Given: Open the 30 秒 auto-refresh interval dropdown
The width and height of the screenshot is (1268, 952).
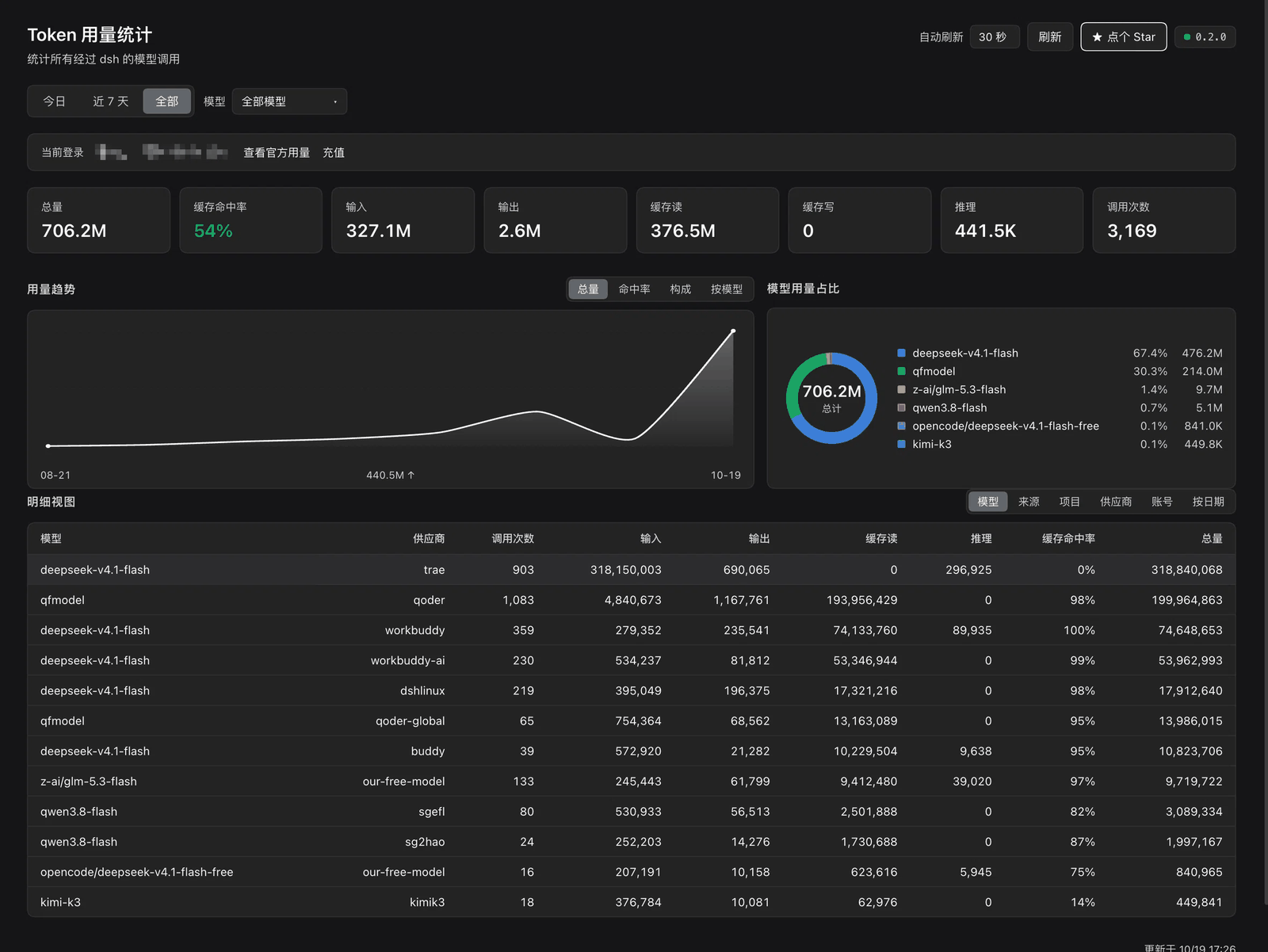Looking at the screenshot, I should click(994, 37).
